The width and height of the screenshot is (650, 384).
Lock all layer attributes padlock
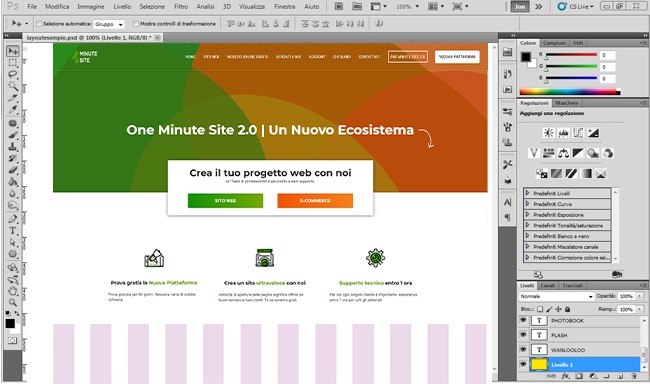(568, 309)
